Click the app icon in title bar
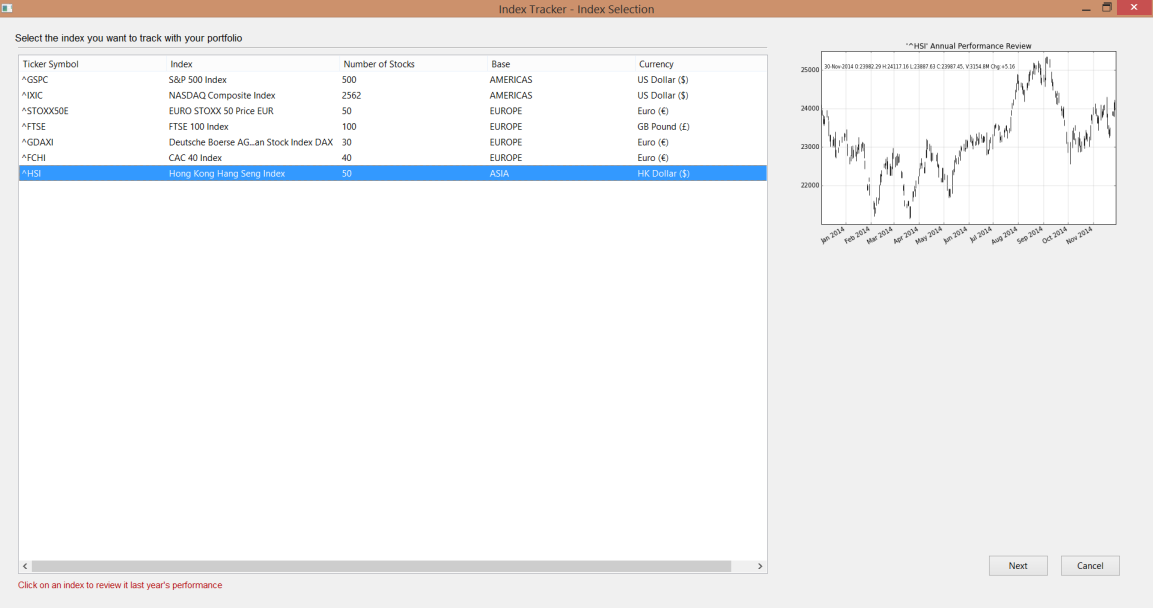The width and height of the screenshot is (1153, 608). [x=7, y=8]
